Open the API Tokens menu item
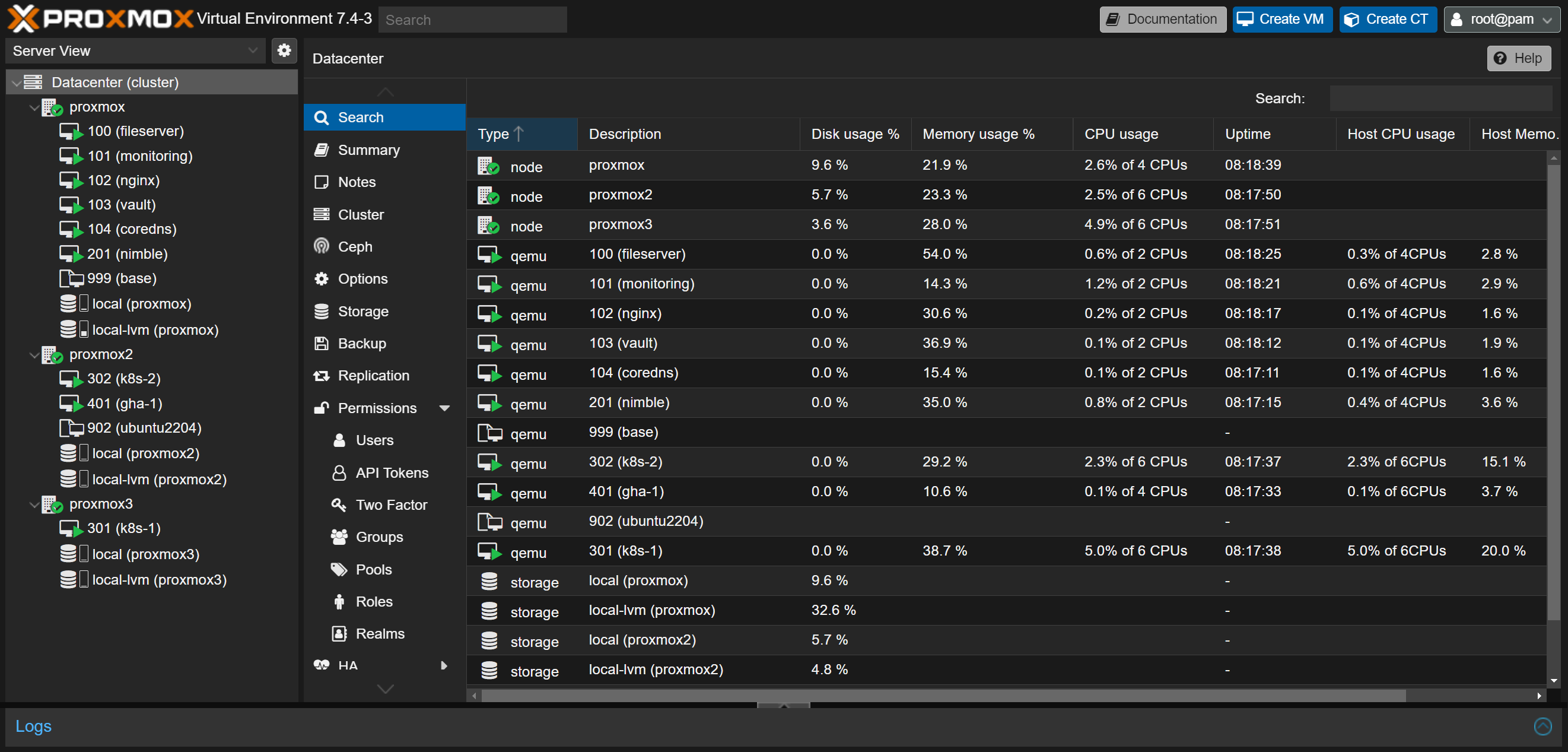Viewport: 1568px width, 752px height. 384,472
